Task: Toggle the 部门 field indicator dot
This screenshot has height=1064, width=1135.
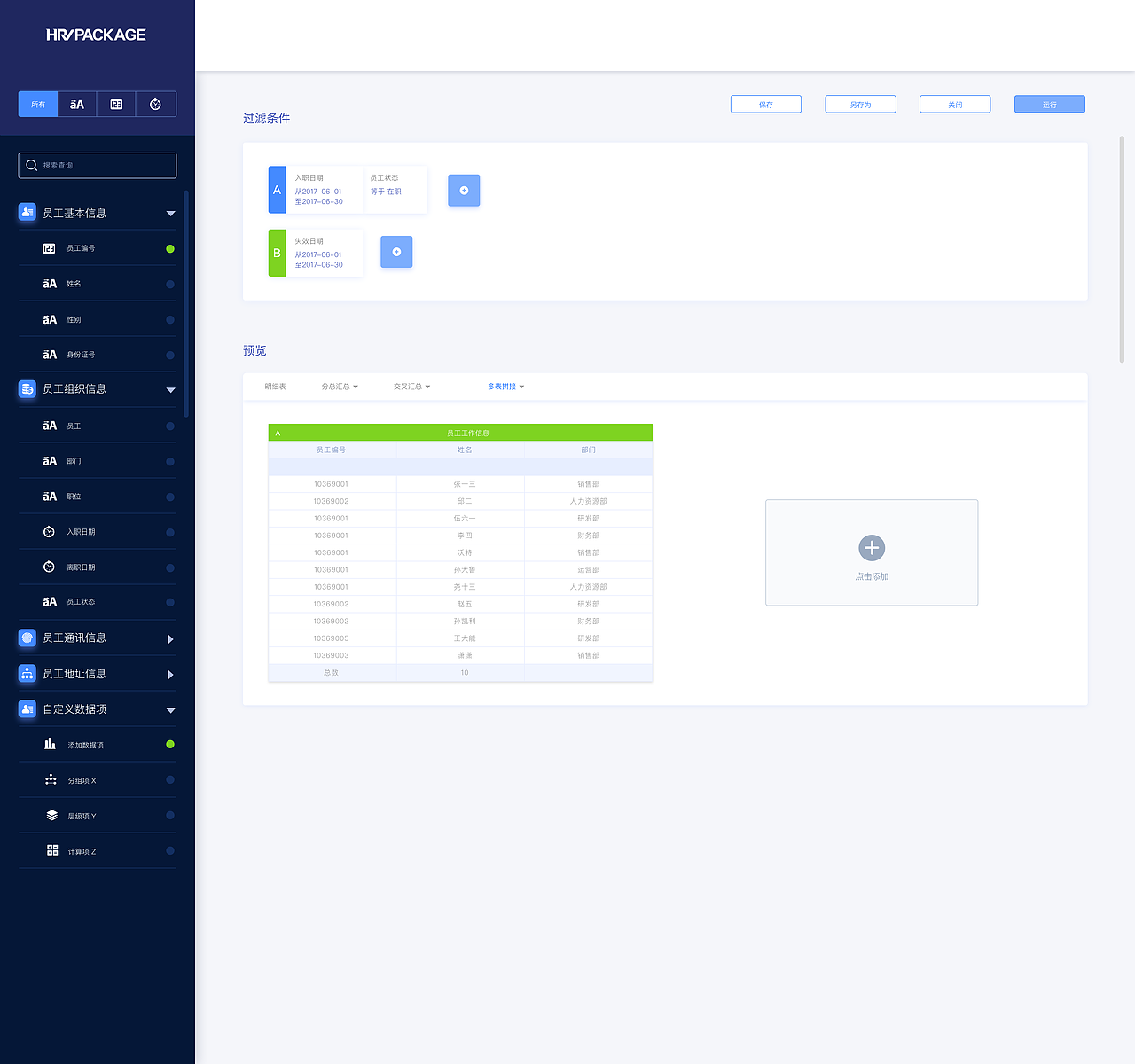Action: (x=170, y=462)
